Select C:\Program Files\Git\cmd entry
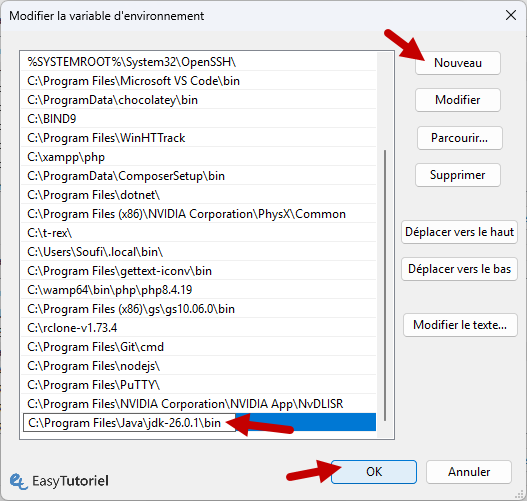Viewport: 527px width, 501px height. pyautogui.click(x=199, y=347)
